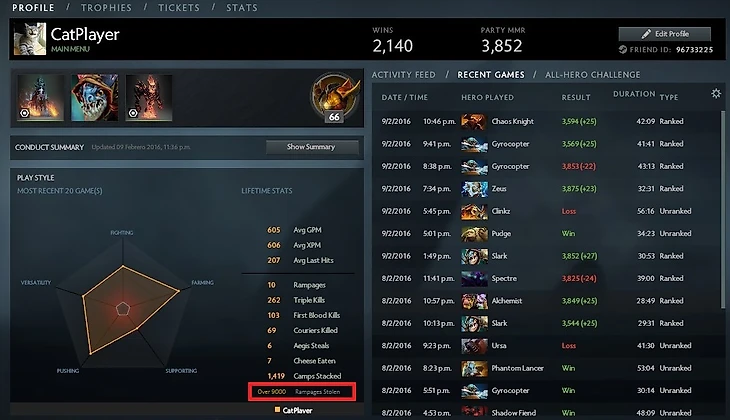Click the Friend ID refresh icon
The width and height of the screenshot is (730, 420).
click(623, 49)
